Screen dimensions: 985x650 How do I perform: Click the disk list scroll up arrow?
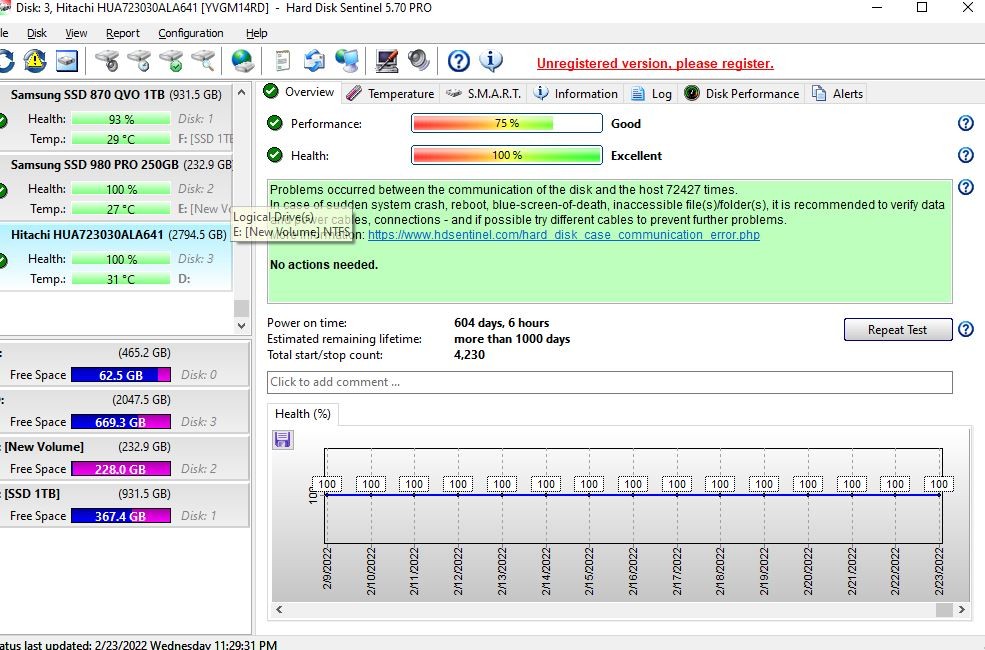pyautogui.click(x=241, y=92)
